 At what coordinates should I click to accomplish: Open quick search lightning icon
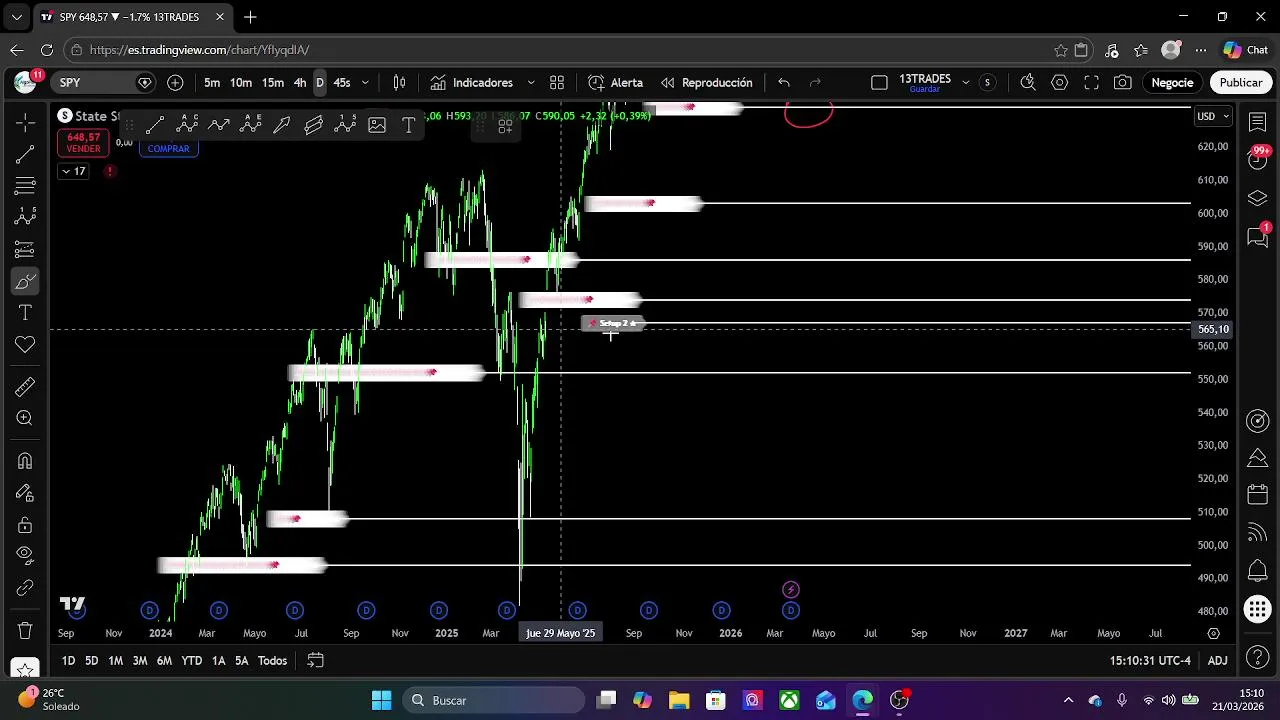coord(1028,83)
